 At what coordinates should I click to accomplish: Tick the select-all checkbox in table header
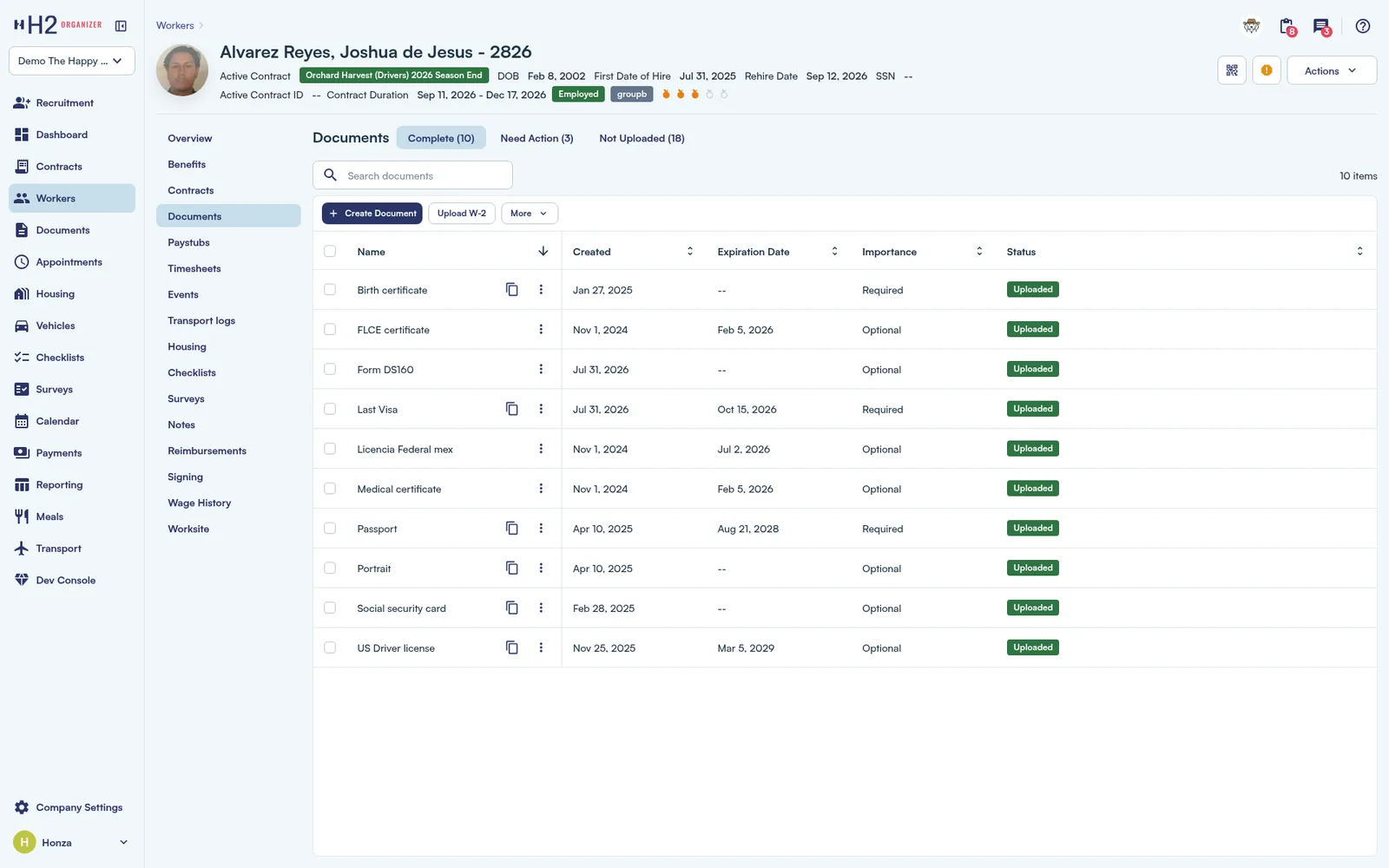pos(330,251)
